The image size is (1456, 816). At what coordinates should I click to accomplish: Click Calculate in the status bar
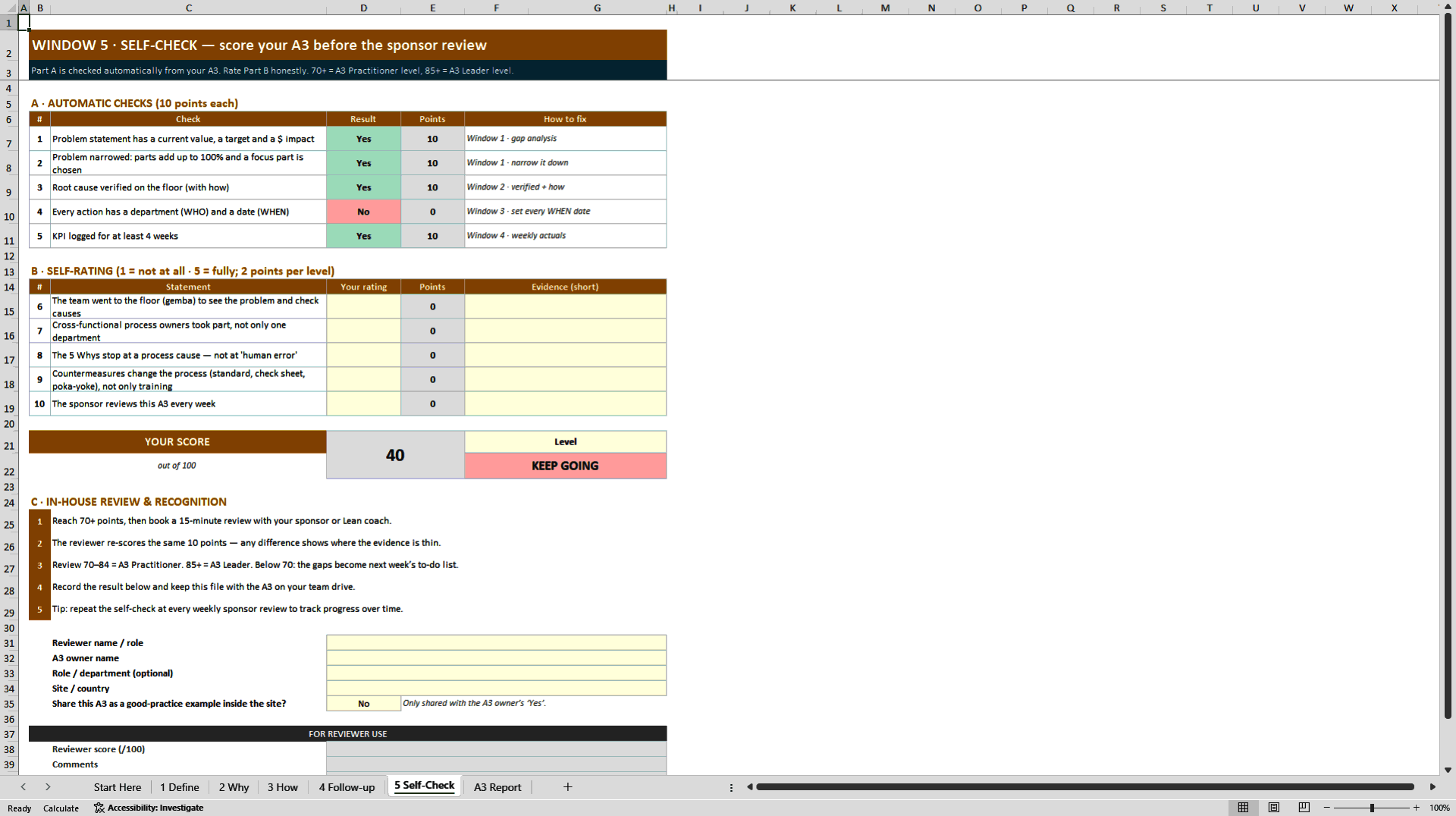(61, 808)
